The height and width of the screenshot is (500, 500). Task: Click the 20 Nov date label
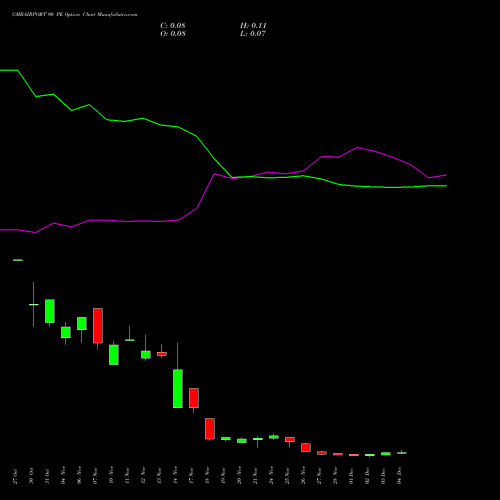pos(239,475)
